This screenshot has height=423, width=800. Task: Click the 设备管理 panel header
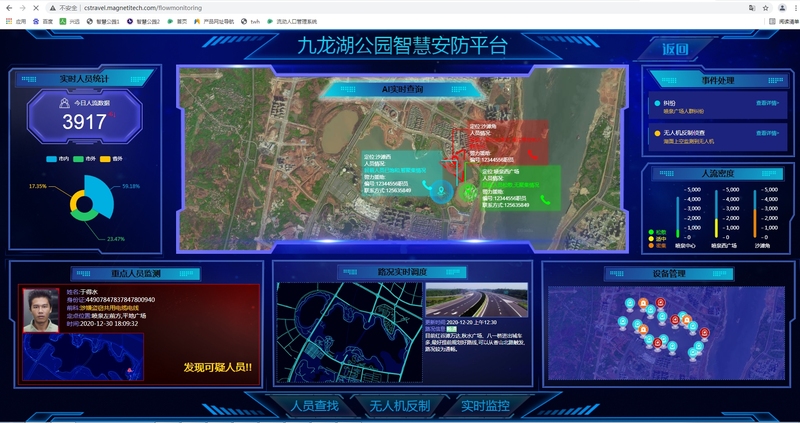click(669, 274)
